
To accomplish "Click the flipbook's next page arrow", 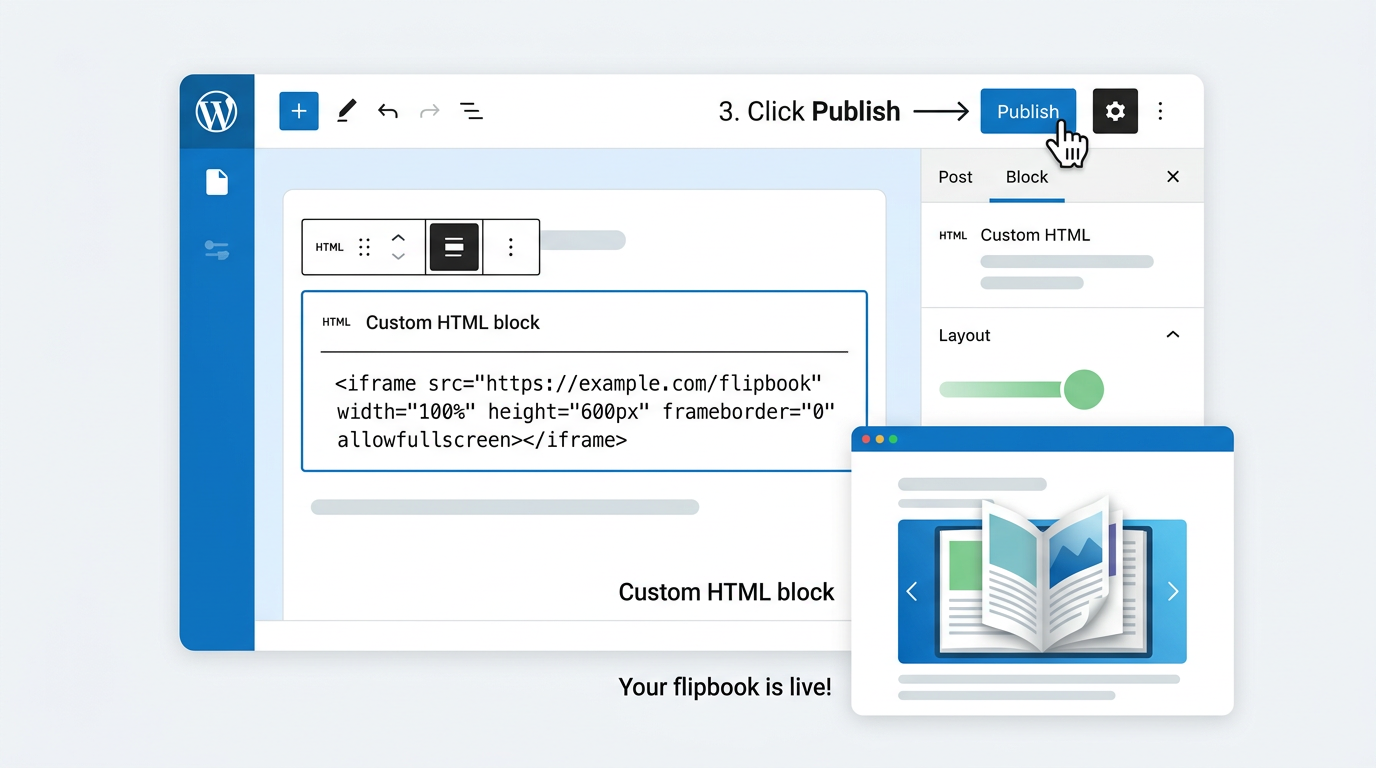I will pos(1172,591).
